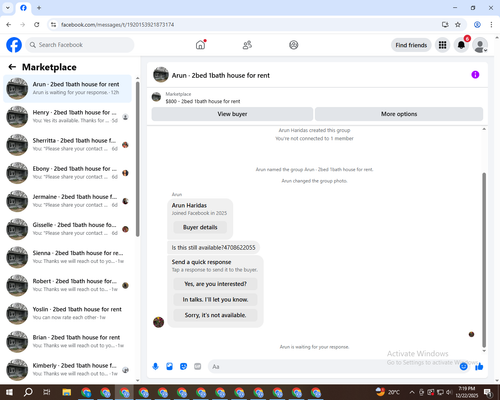This screenshot has width=500, height=400.
Task: Click the More options button
Action: [399, 114]
